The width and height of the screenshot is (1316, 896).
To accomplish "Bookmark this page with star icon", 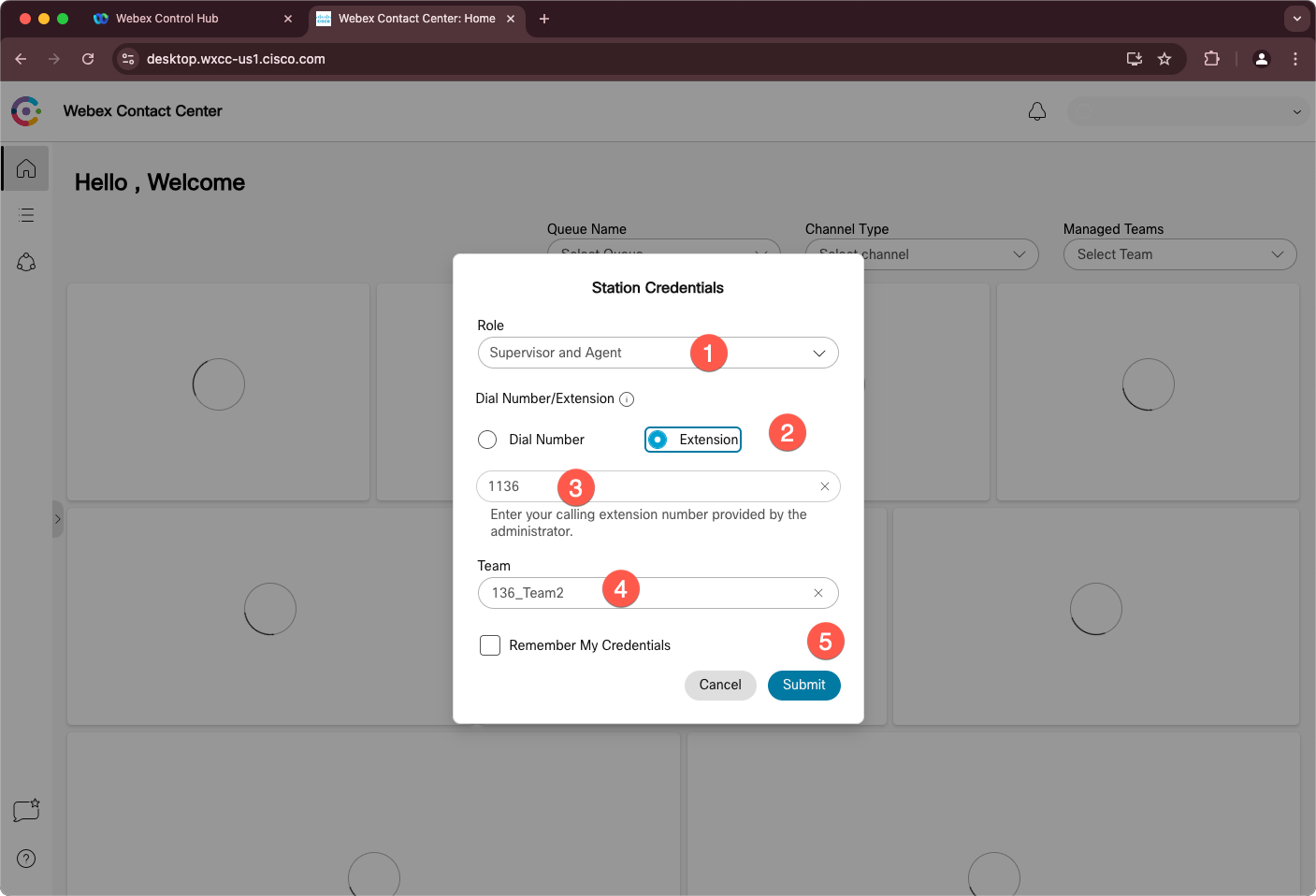I will point(1164,59).
